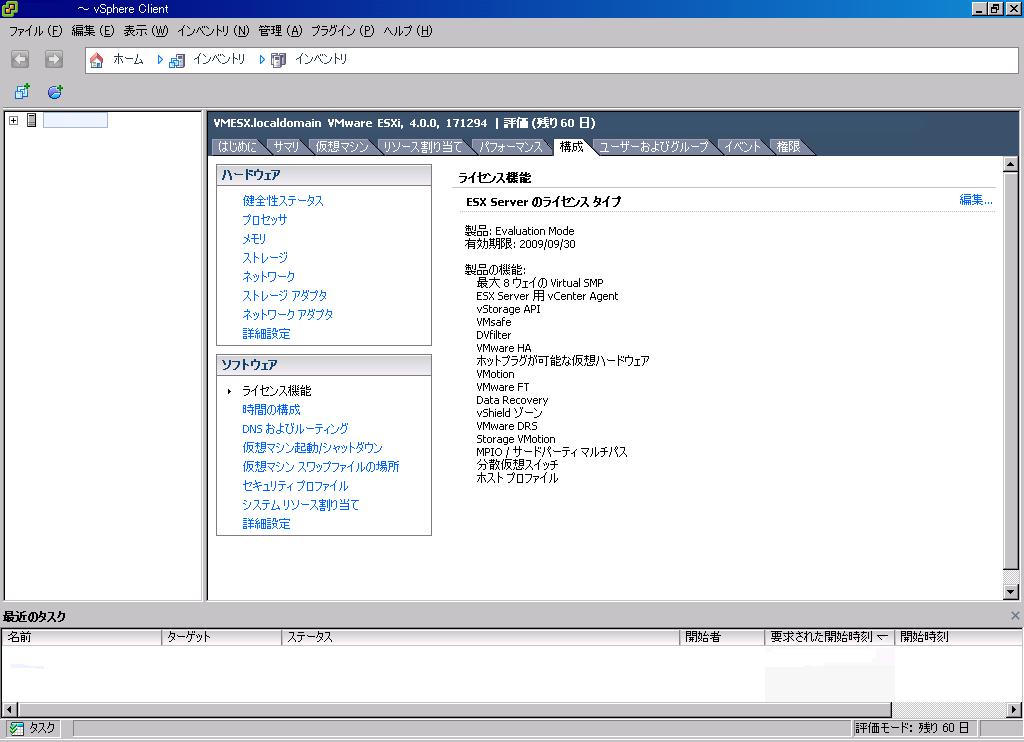Sort tasks by ステータス column header
This screenshot has height=742, width=1024.
tap(481, 637)
